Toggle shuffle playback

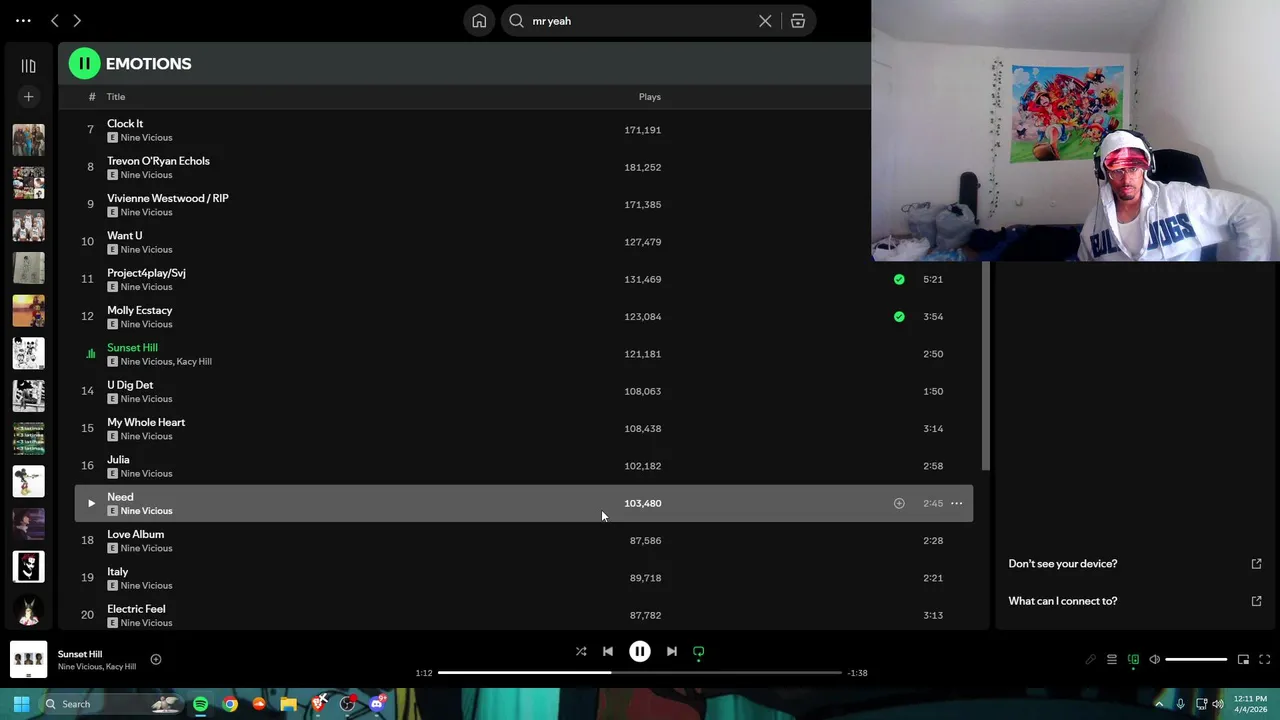[581, 652]
